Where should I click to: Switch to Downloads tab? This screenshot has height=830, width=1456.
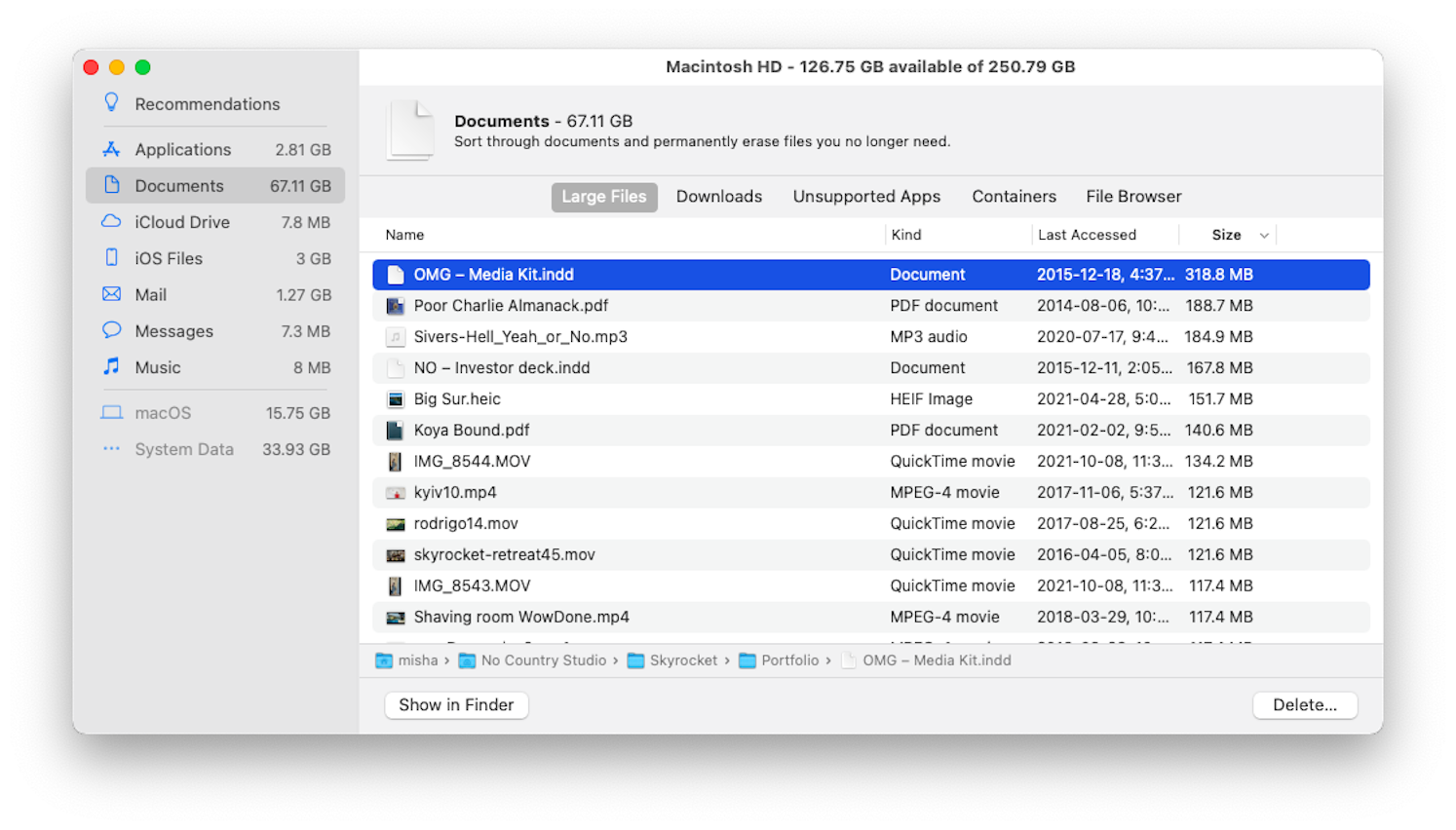coord(719,197)
